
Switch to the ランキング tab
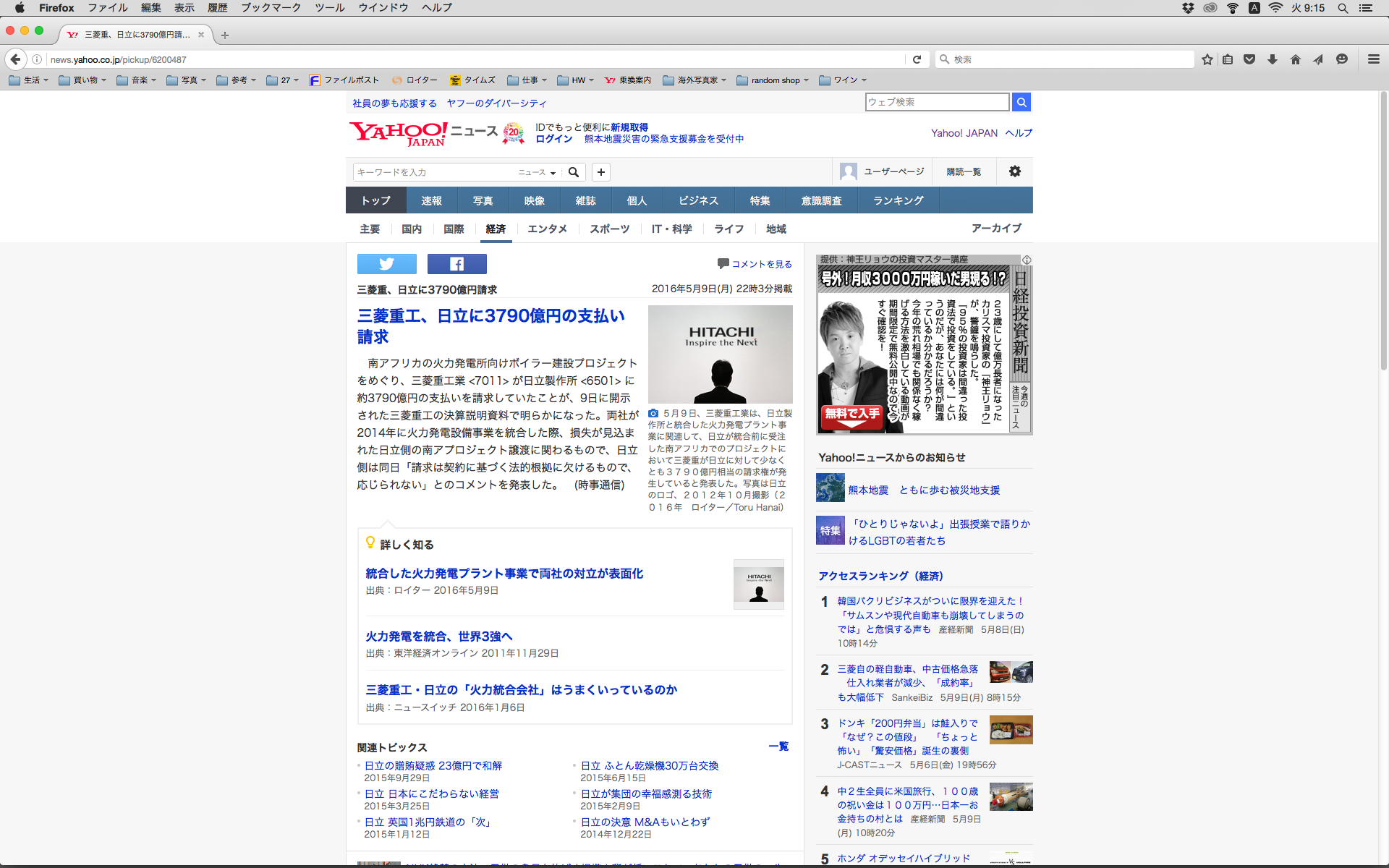pyautogui.click(x=898, y=200)
